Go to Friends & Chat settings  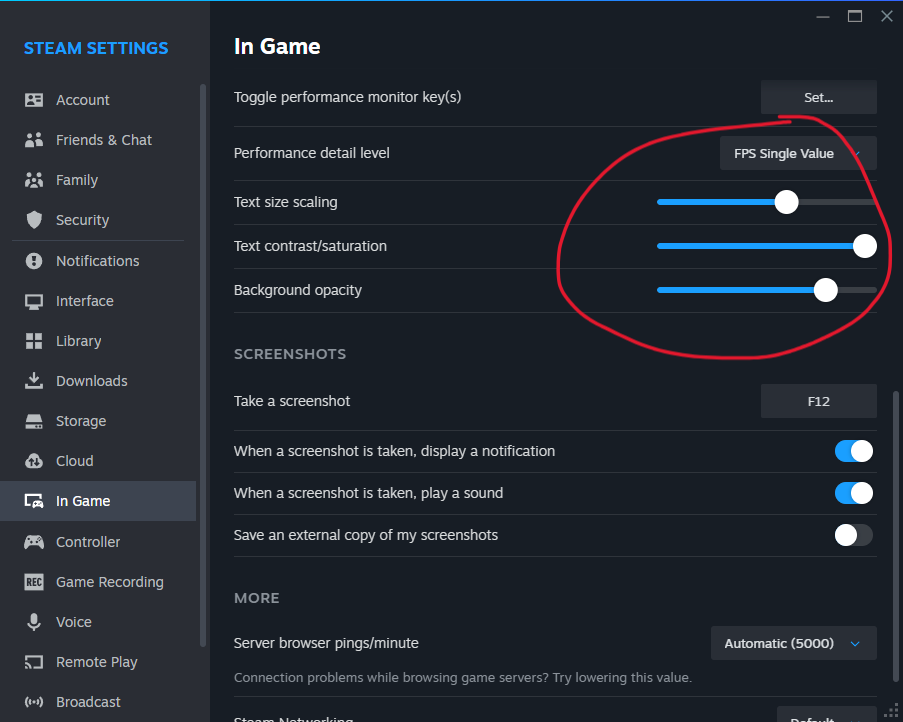point(98,140)
